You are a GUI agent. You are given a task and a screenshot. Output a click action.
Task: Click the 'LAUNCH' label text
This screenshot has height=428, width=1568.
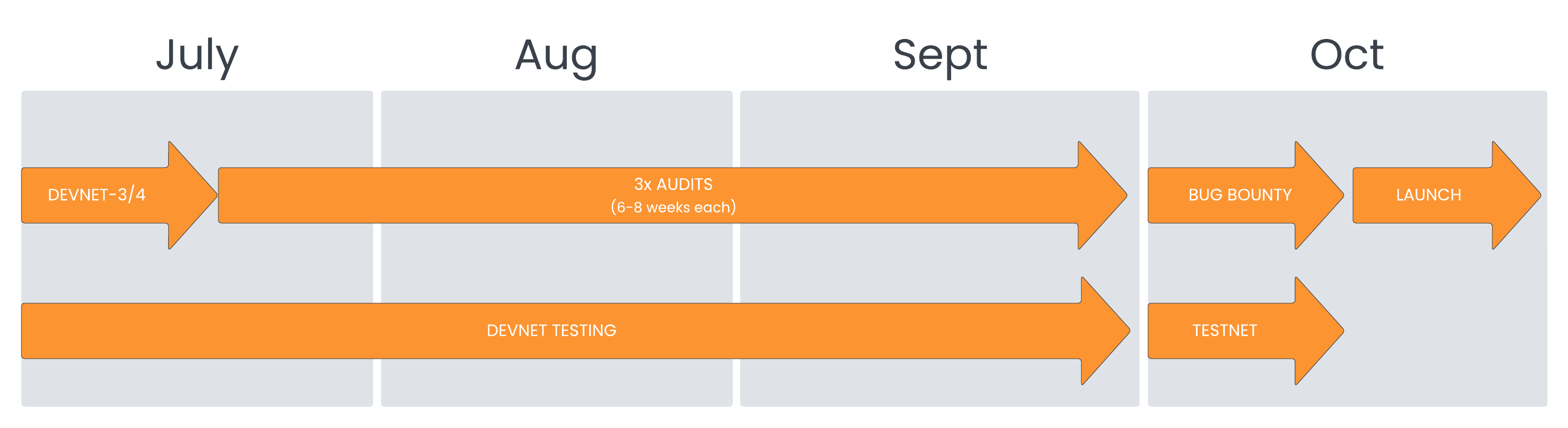click(x=1429, y=195)
